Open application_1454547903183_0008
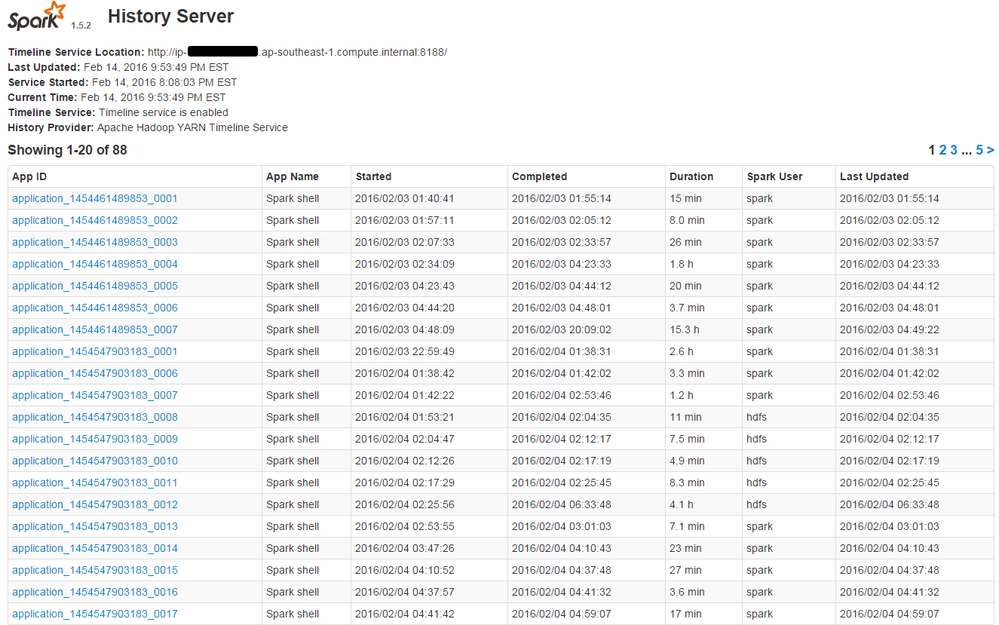 pyautogui.click(x=94, y=417)
